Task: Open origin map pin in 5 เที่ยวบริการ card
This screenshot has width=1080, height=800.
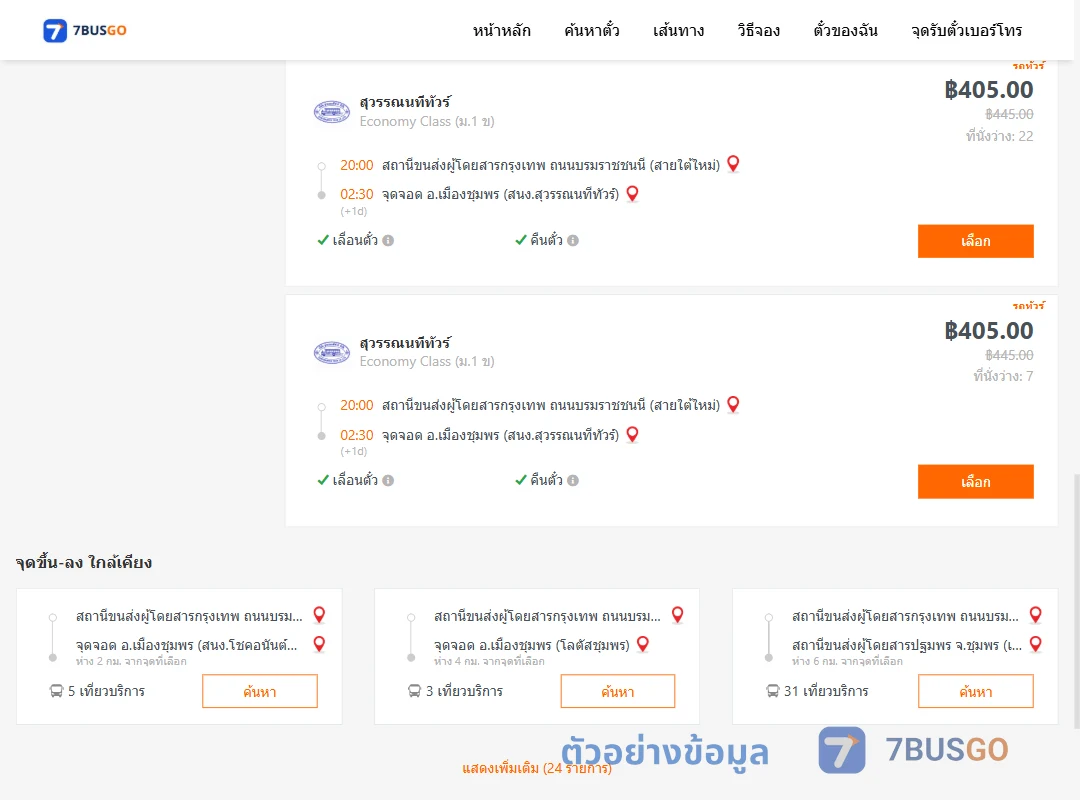Action: click(x=320, y=615)
